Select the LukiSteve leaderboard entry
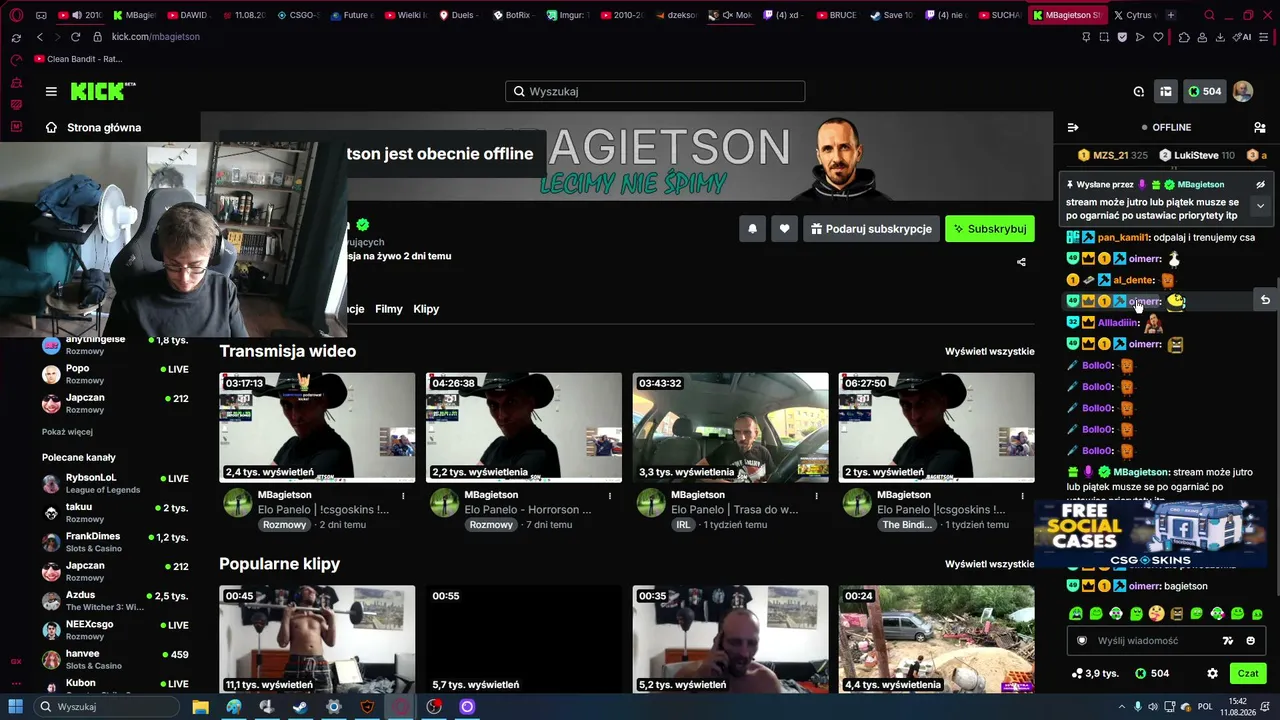The height and width of the screenshot is (720, 1280). (1197, 155)
